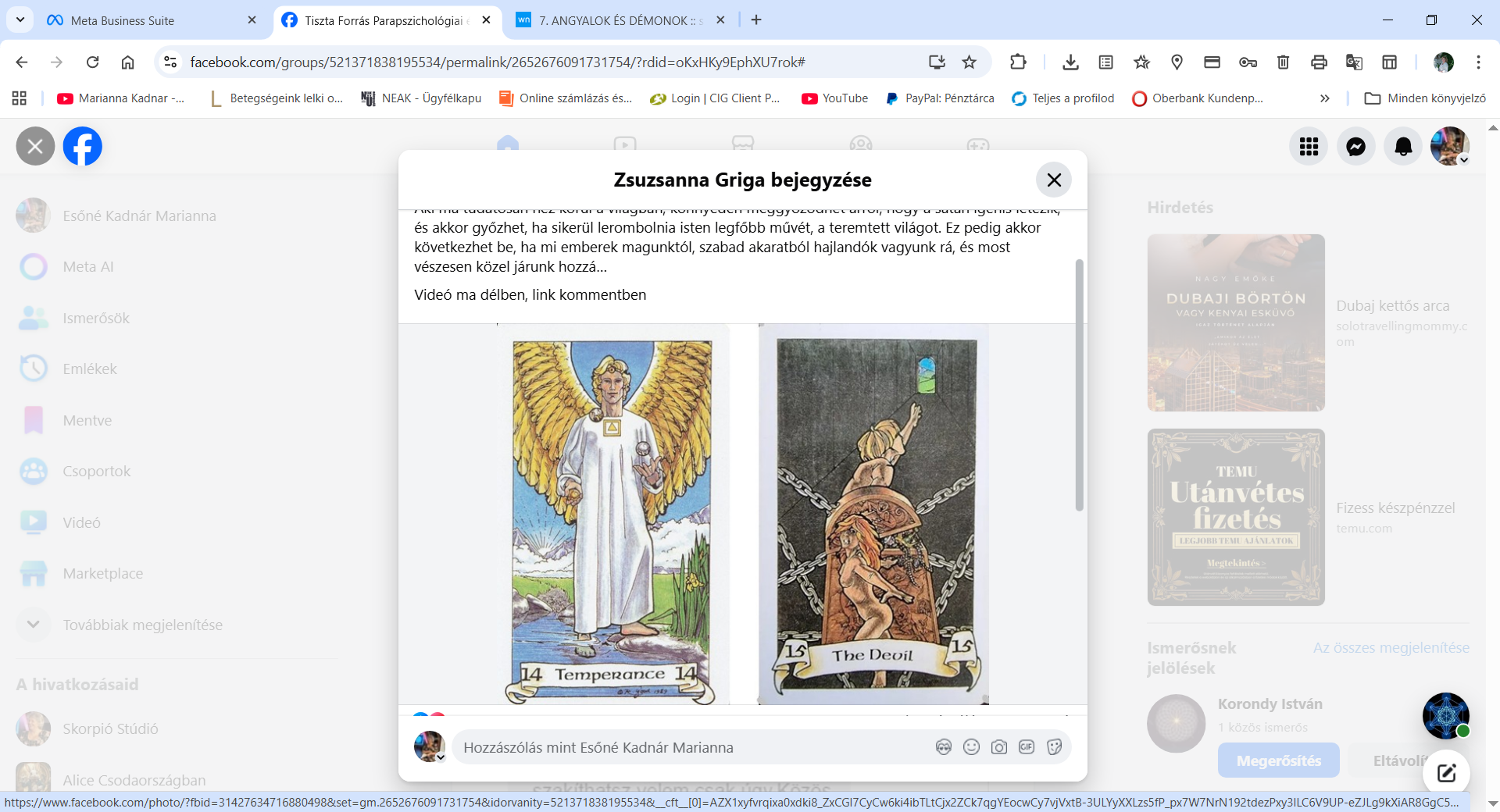
Task: Click the post dialog vertical scrollbar
Action: coord(1080,386)
